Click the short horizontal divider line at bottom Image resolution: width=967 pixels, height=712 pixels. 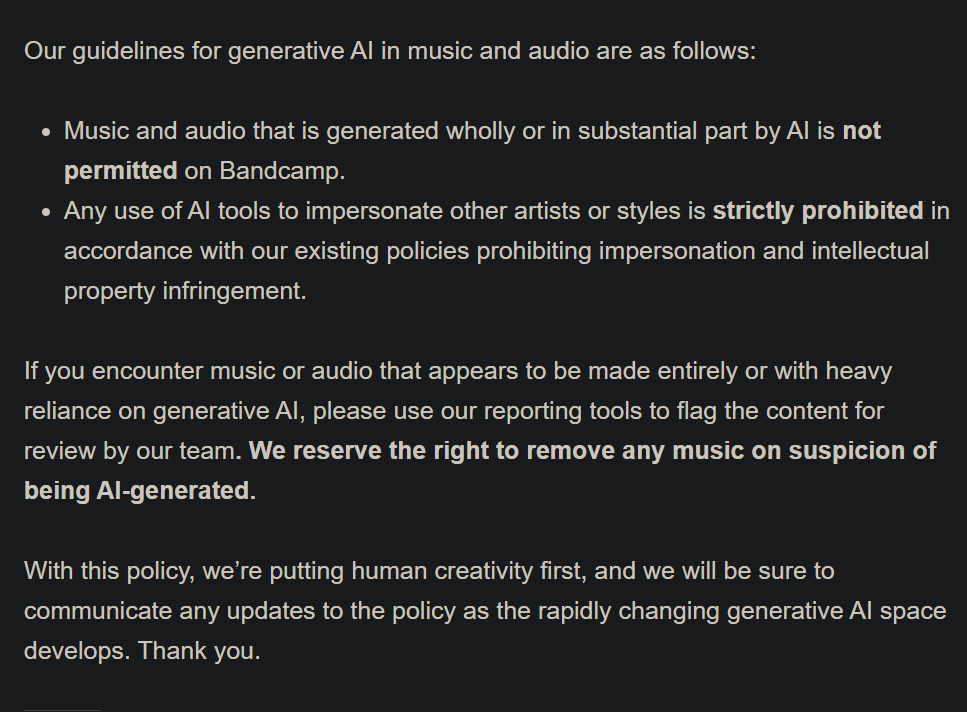click(x=62, y=710)
